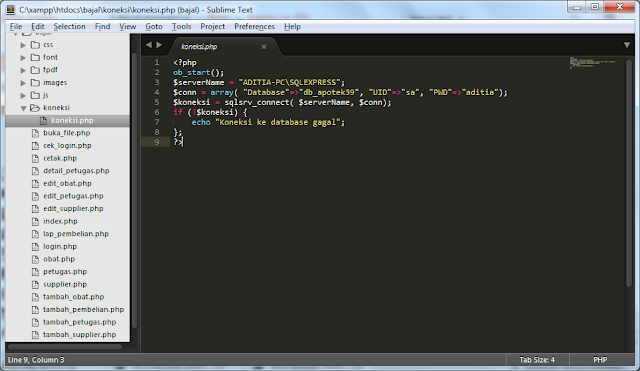Maximize the Sublime Text window
Screen dimensions: 640x371
coord(595,7)
